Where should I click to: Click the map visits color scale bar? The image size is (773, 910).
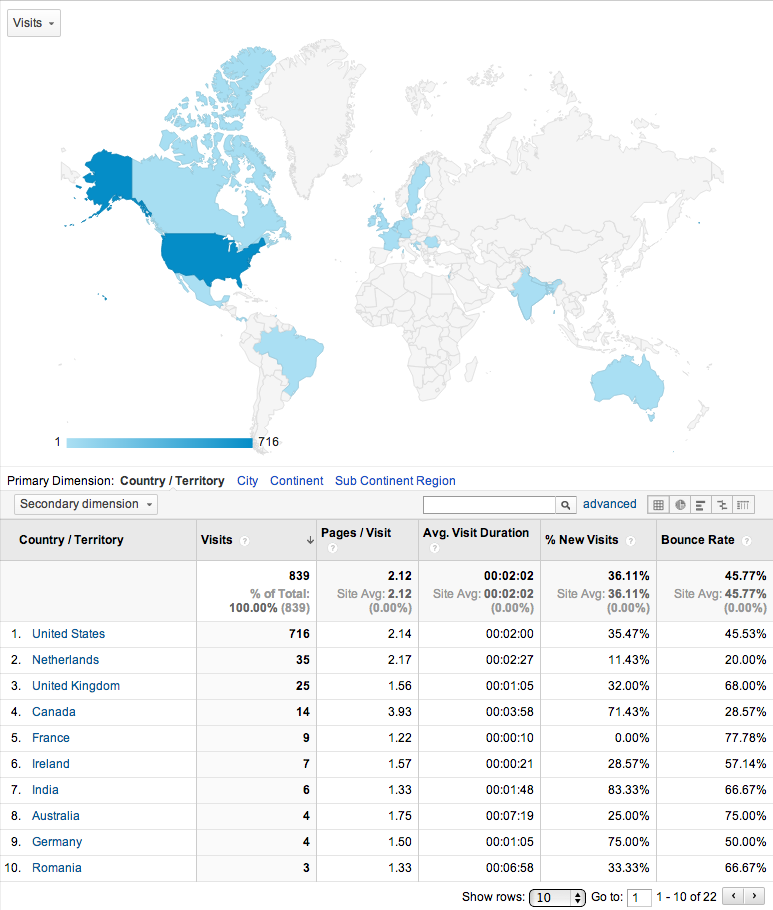point(160,443)
